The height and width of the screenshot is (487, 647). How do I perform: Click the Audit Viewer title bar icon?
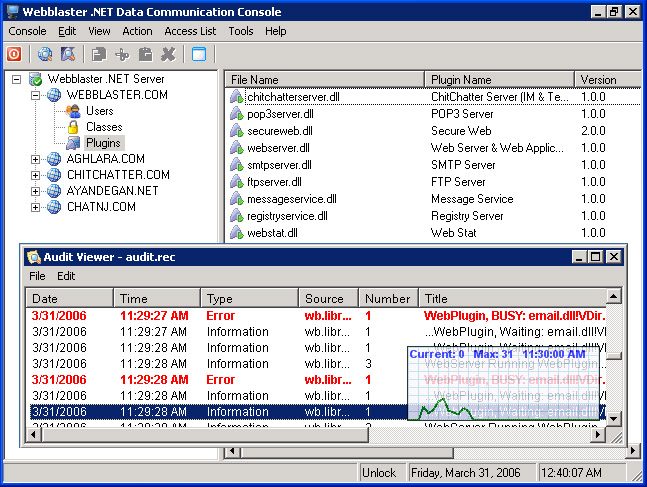point(34,257)
